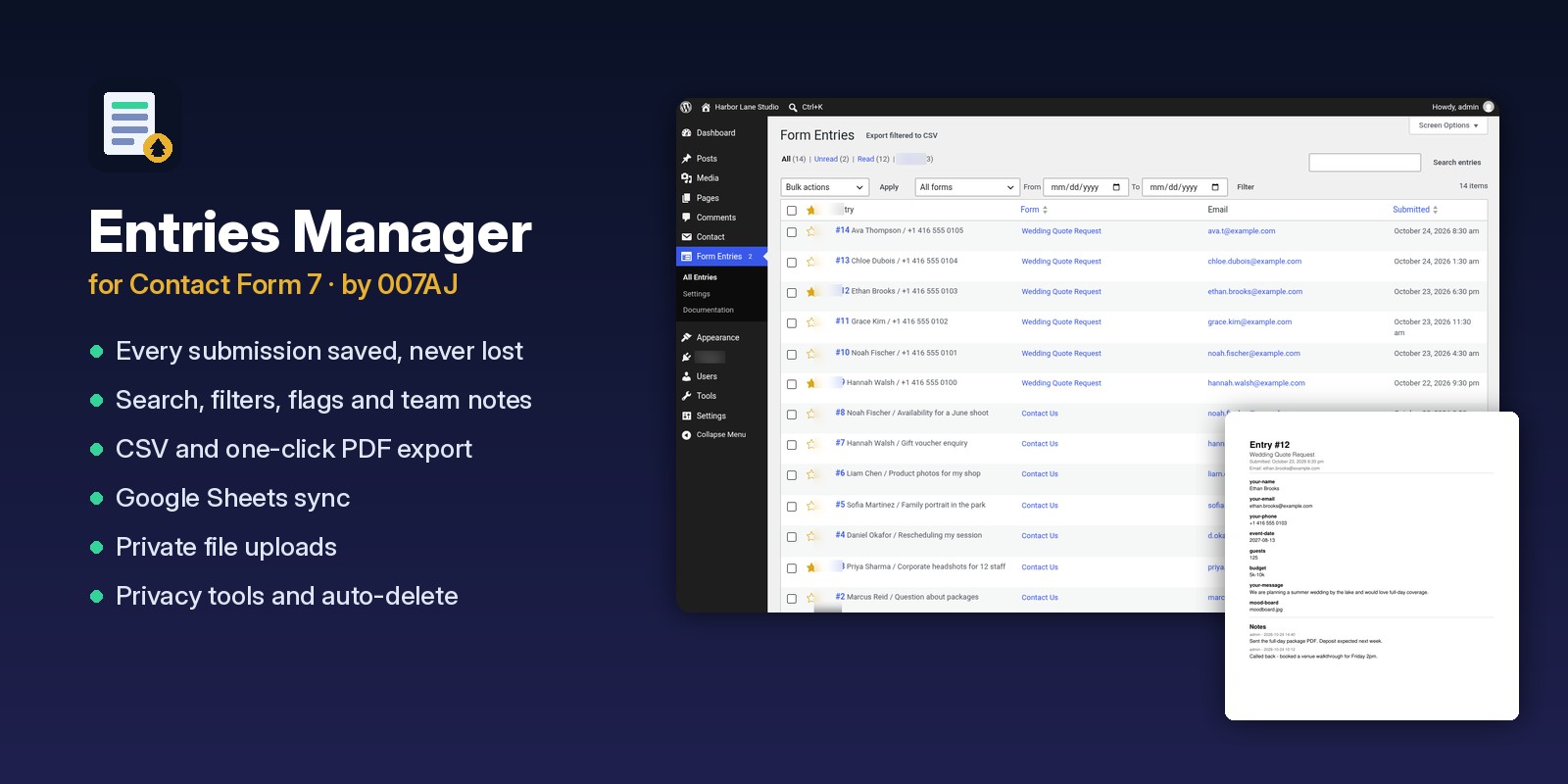
Task: Sort the table by the Form column
Action: 1034,210
